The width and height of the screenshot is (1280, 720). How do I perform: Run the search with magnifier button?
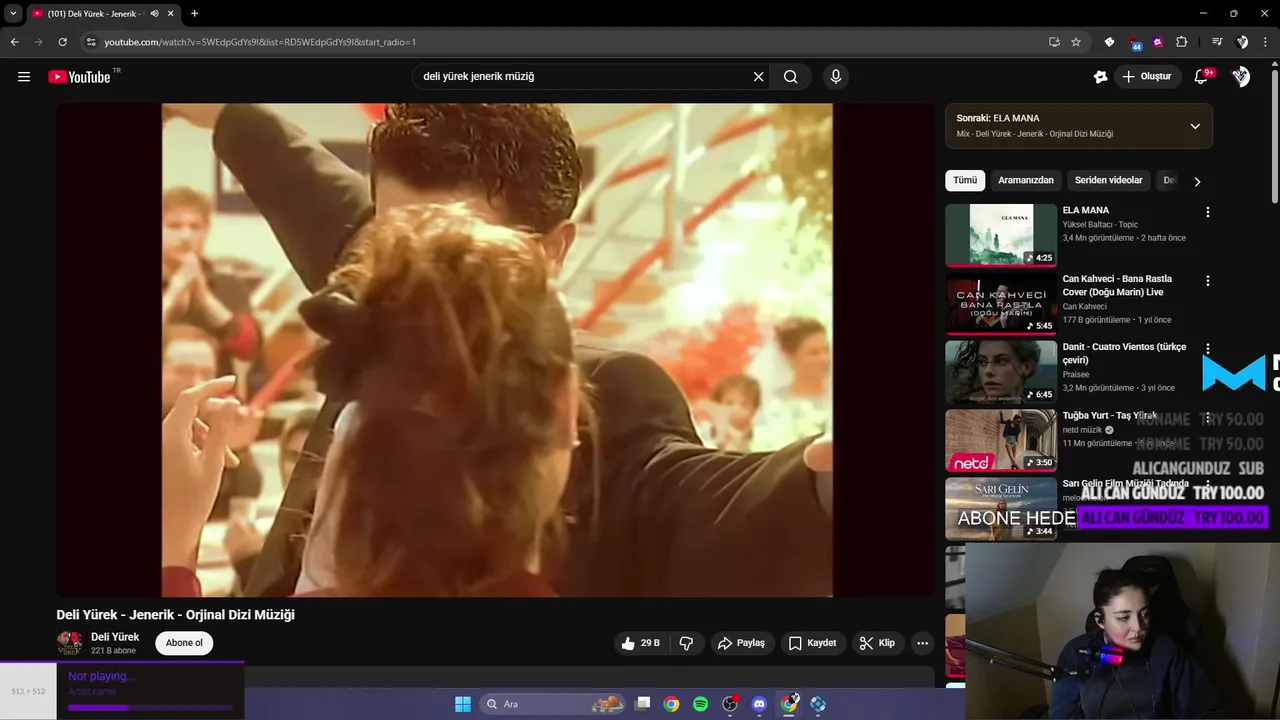(790, 76)
